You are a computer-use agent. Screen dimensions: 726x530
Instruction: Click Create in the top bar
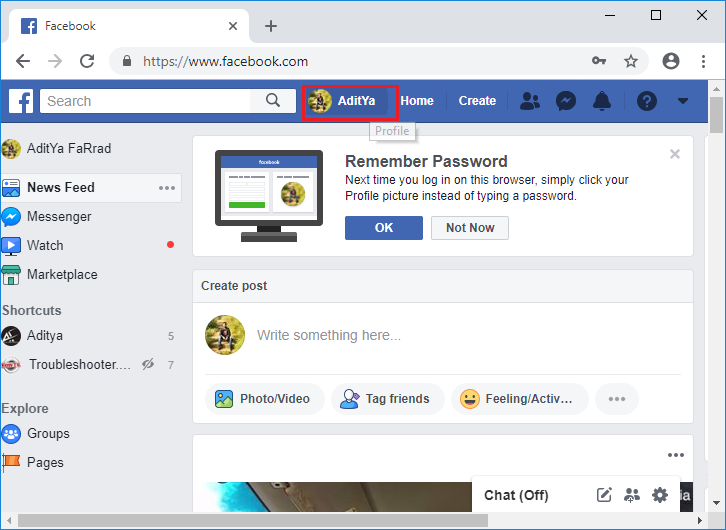tap(477, 100)
